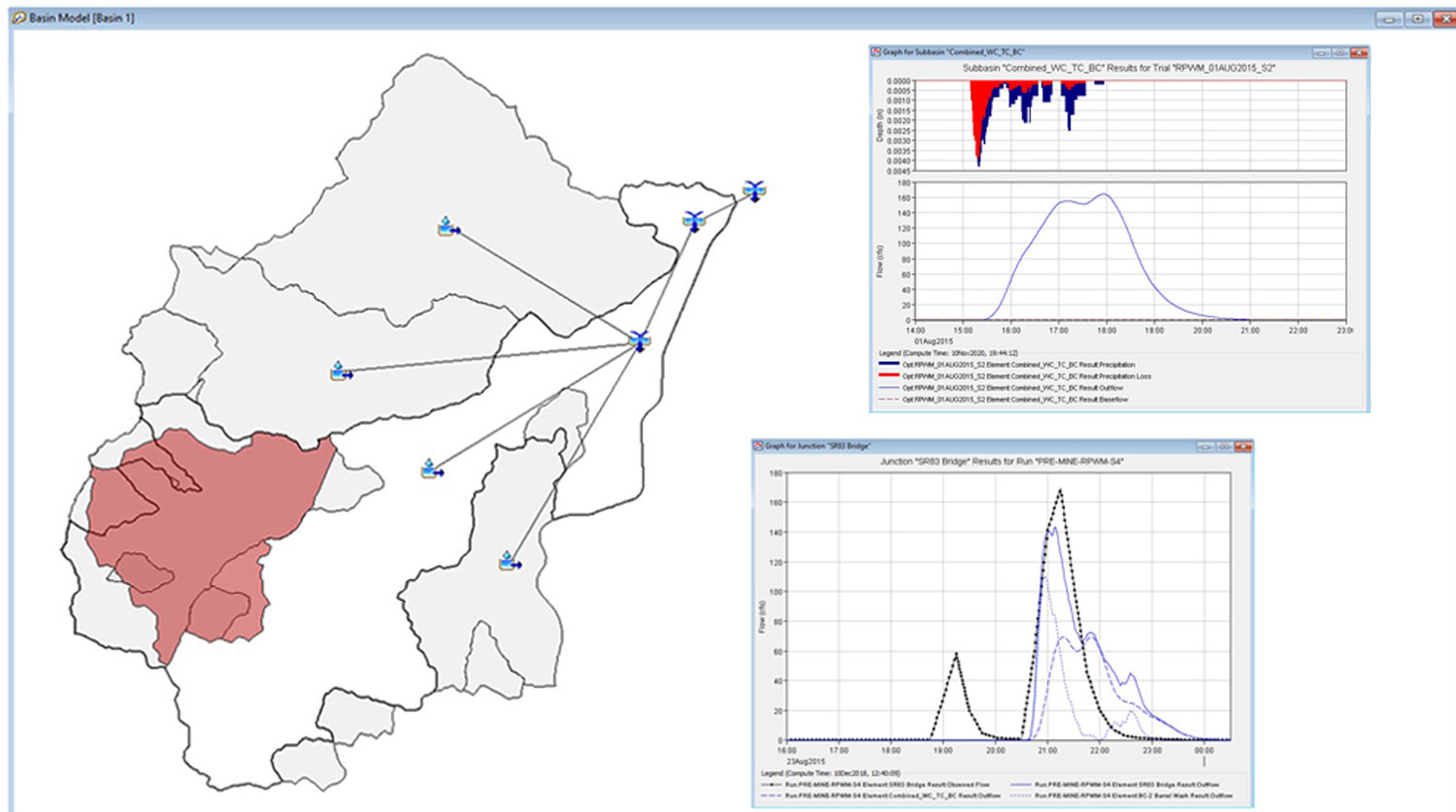The image size is (1456, 812).
Task: Click the red Precipitation Loss legend swatch
Action: [x=887, y=376]
